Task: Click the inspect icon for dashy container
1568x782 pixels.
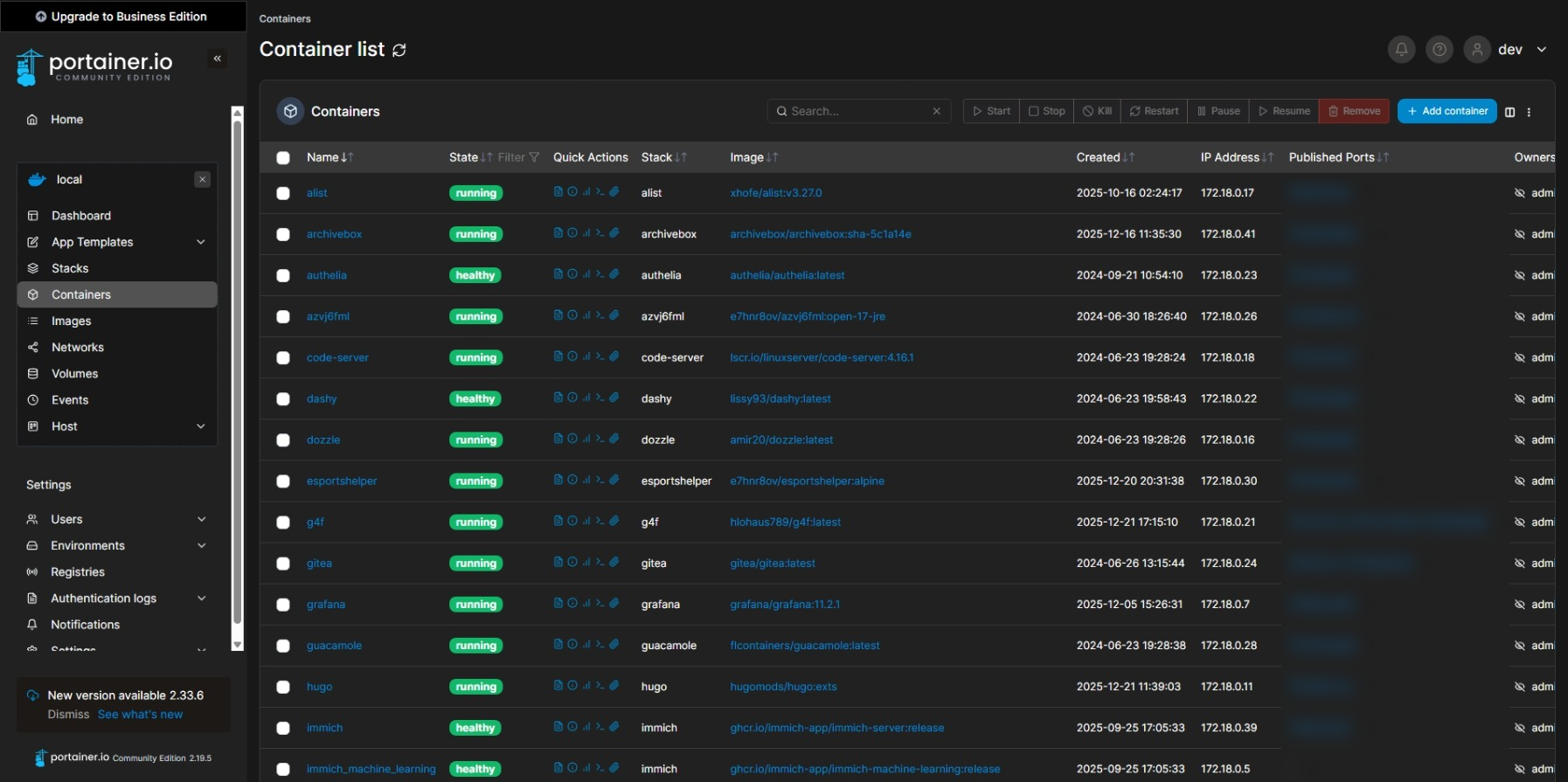Action: click(x=572, y=398)
